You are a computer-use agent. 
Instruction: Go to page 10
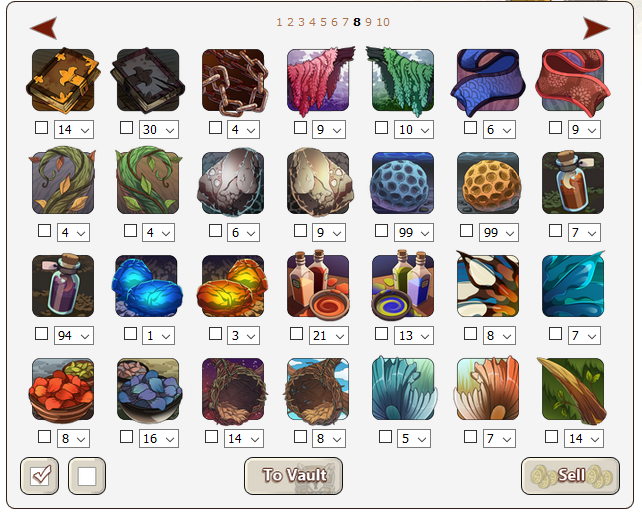(383, 22)
